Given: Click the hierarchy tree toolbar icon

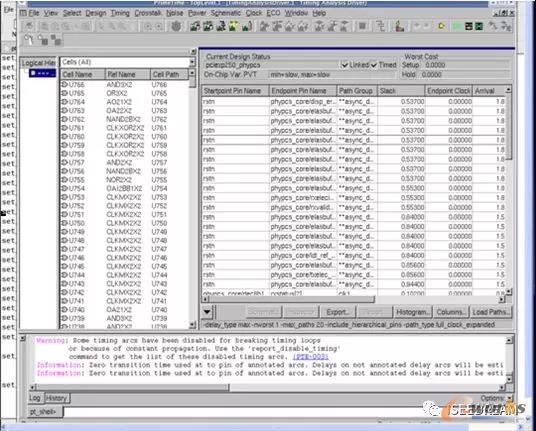Looking at the screenshot, I should pyautogui.click(x=380, y=26).
